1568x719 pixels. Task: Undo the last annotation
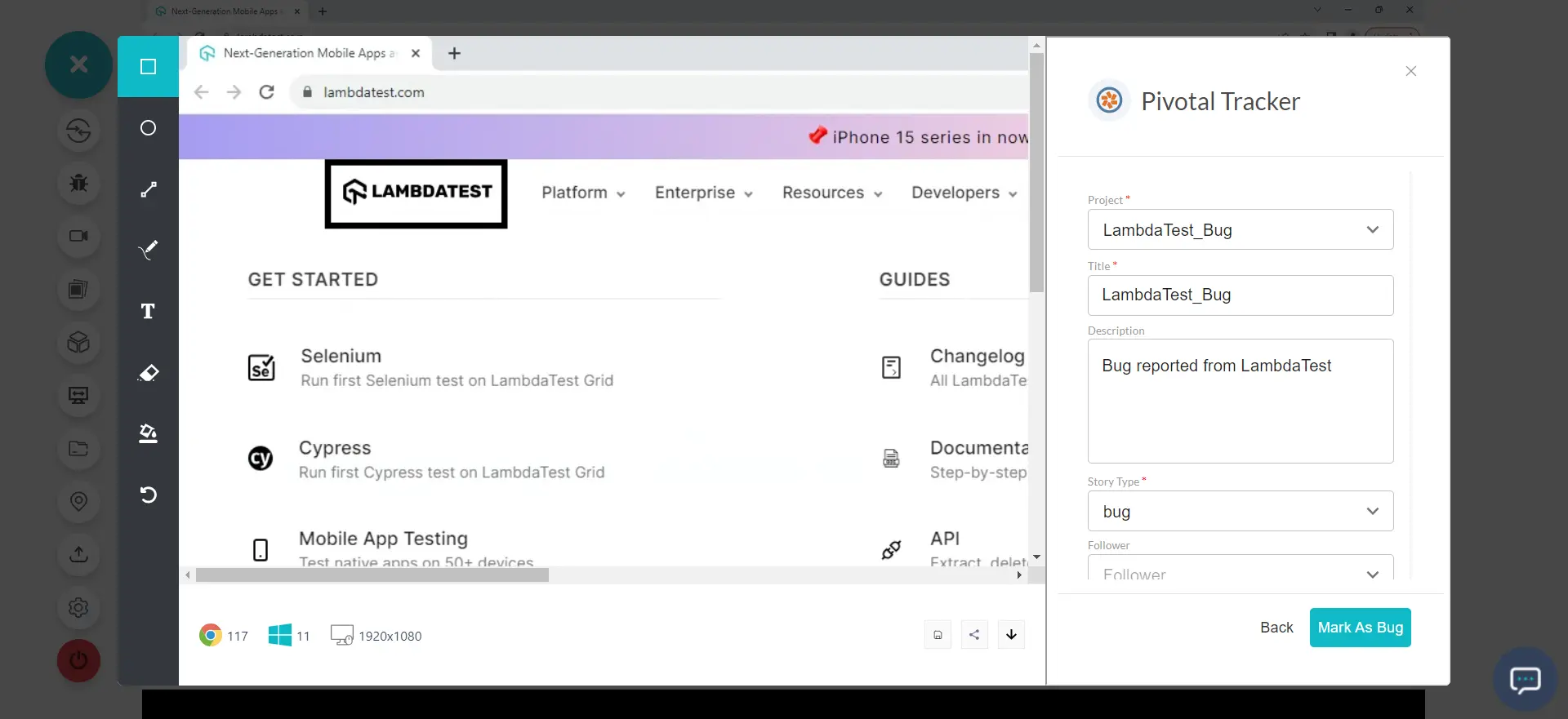coord(148,495)
